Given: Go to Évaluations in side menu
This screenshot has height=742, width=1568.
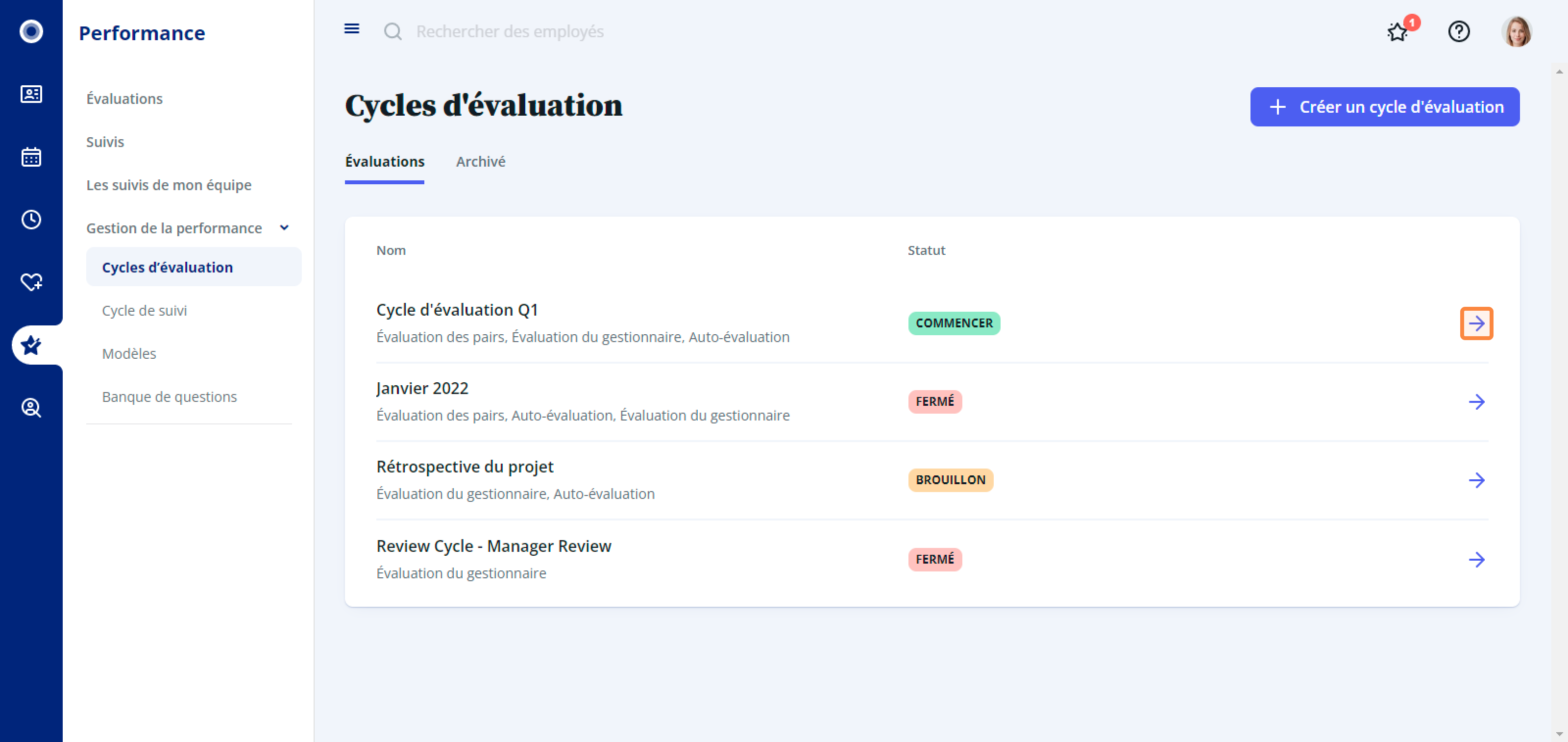Looking at the screenshot, I should 124,99.
